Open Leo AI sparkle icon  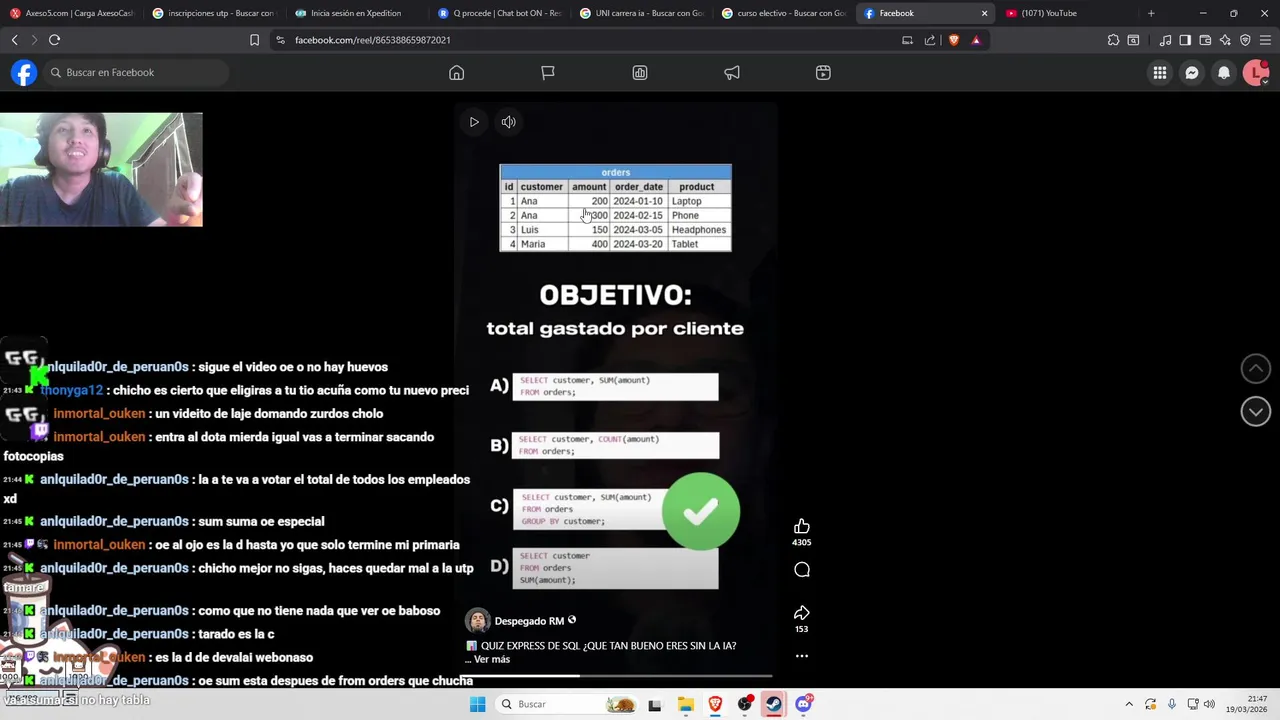pos(1225,40)
